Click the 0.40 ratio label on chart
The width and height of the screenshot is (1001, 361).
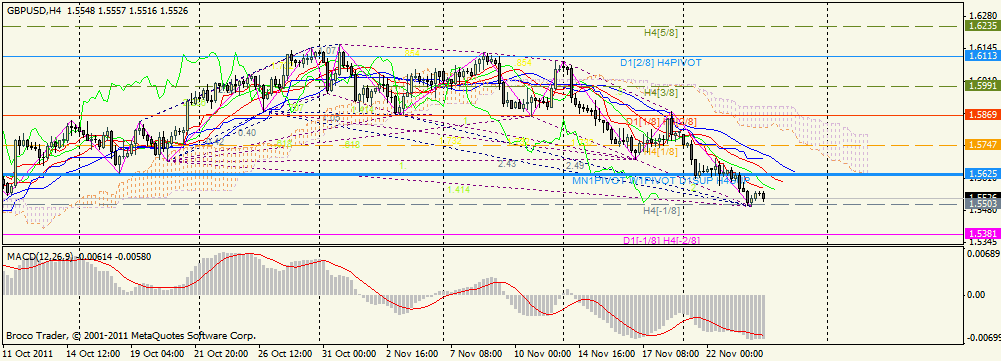247,132
